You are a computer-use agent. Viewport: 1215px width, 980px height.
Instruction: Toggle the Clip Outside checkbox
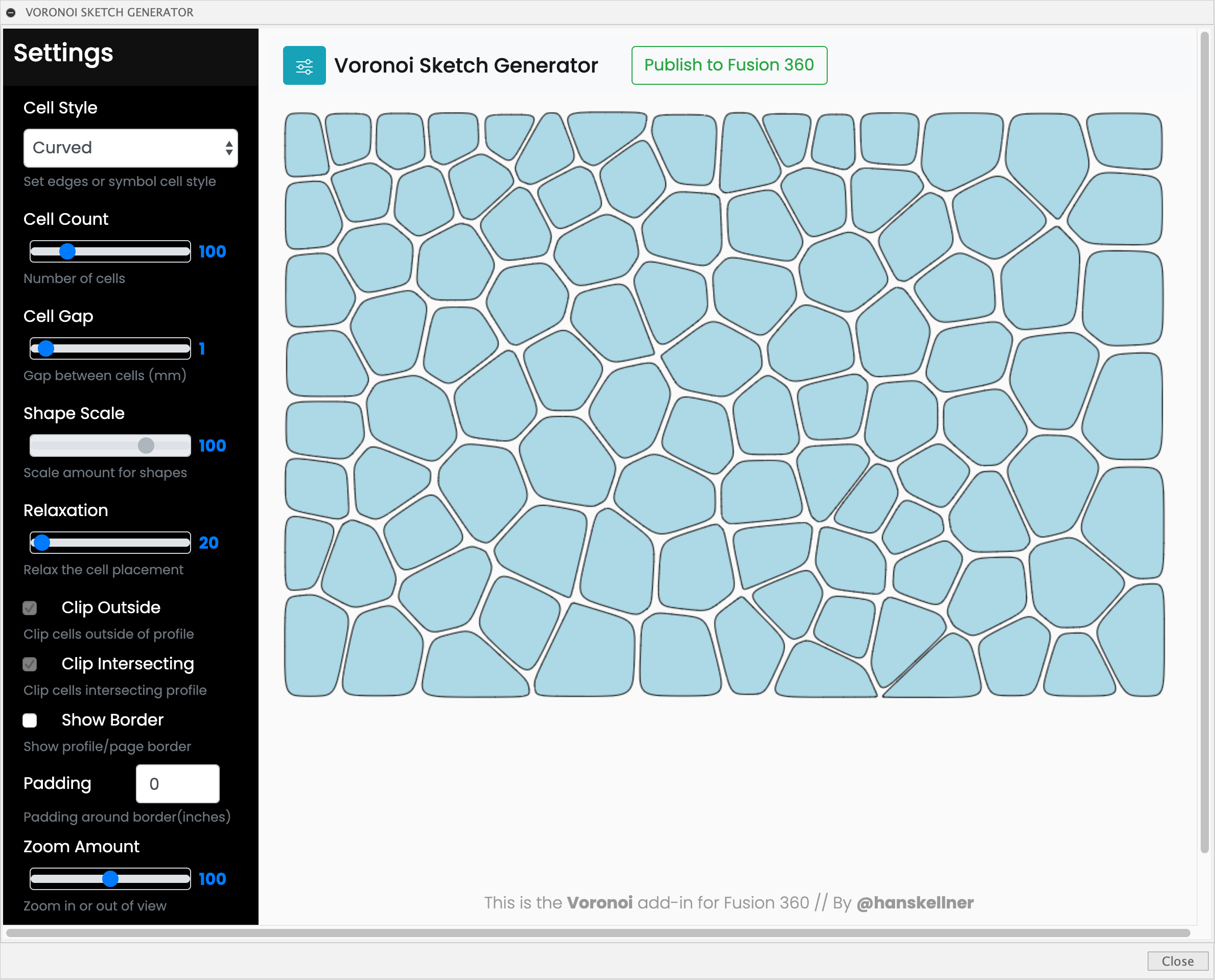click(x=31, y=608)
